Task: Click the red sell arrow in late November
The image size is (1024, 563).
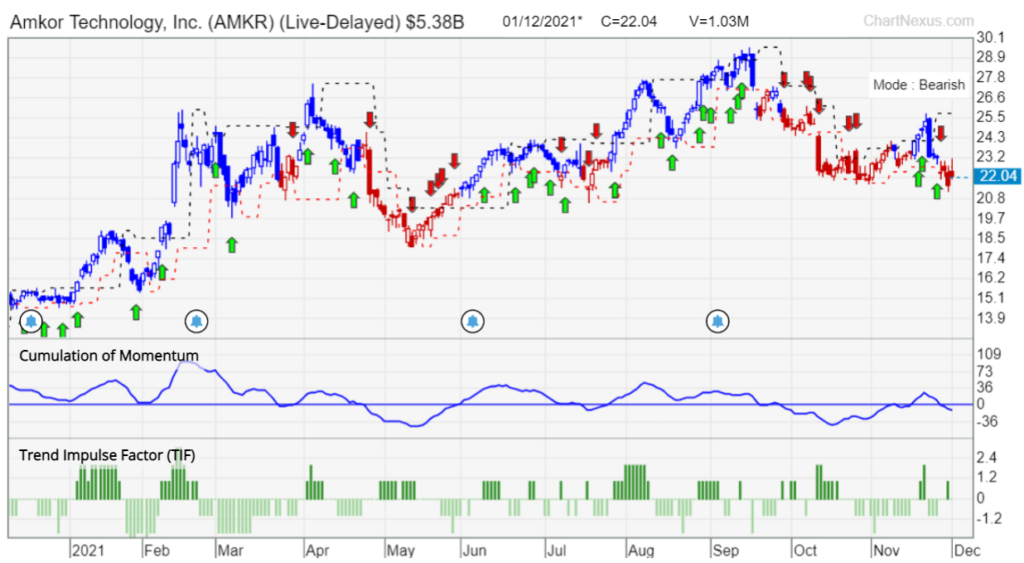Action: click(941, 135)
